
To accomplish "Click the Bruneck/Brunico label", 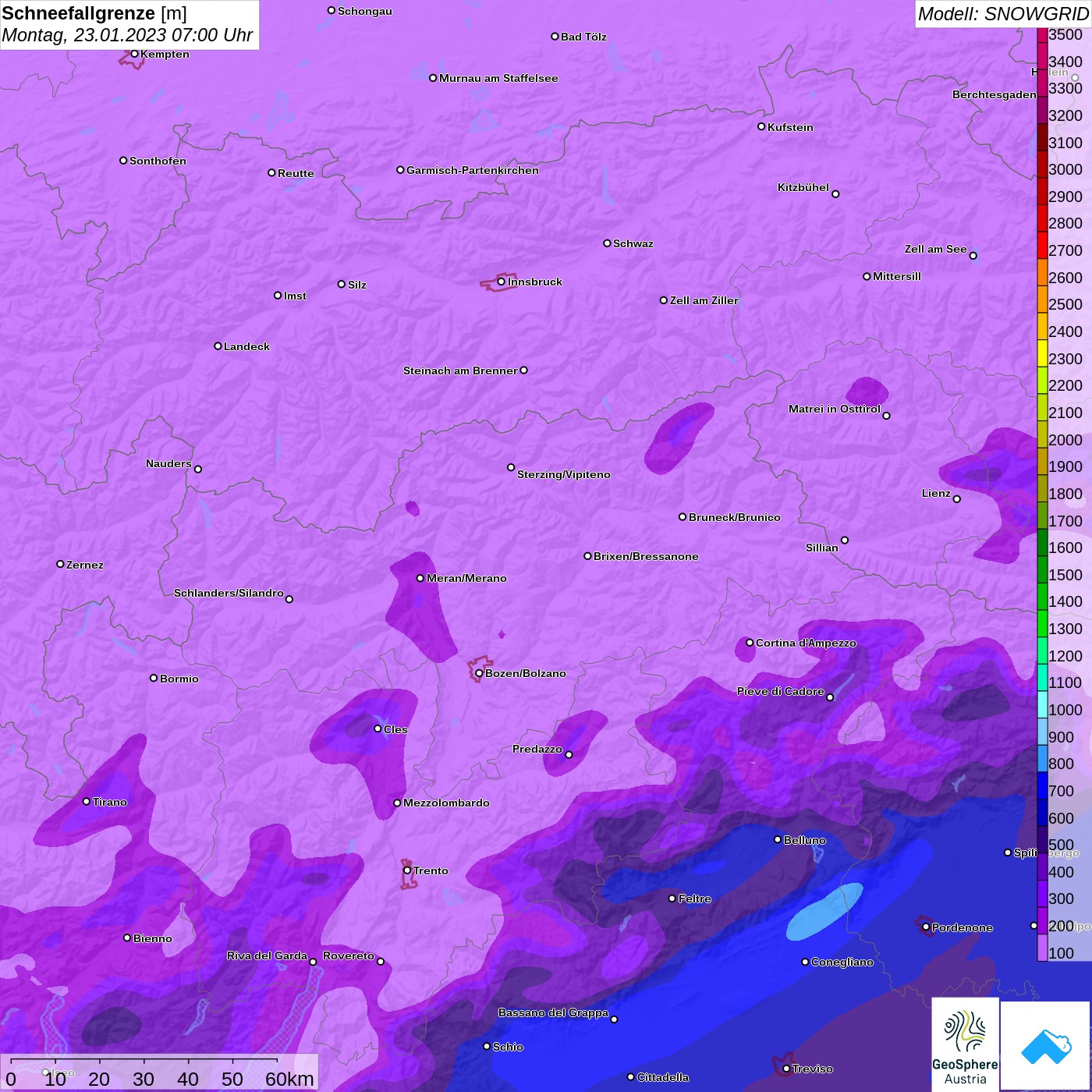I will 734,517.
